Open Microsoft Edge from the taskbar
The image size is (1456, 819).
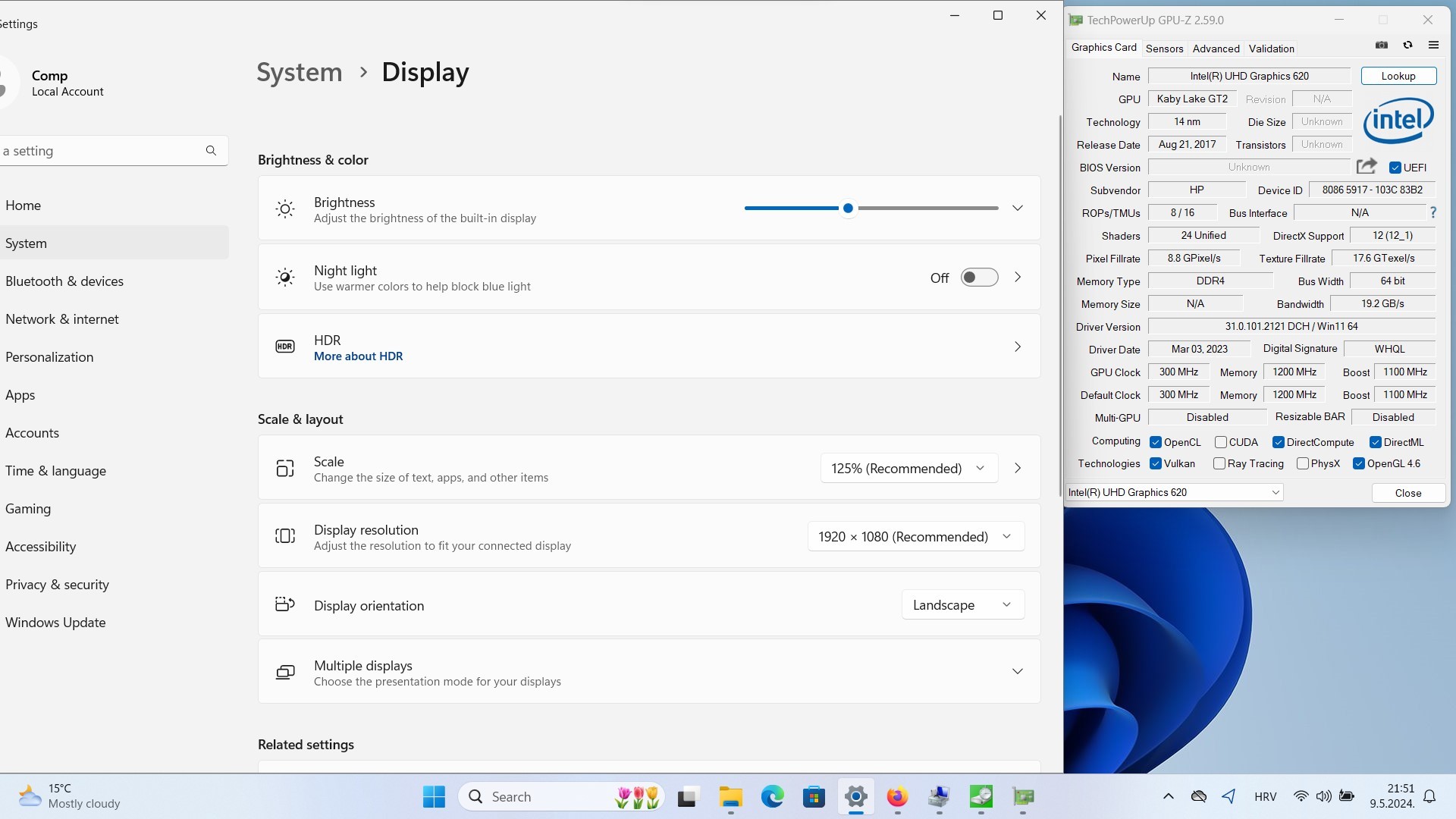pyautogui.click(x=773, y=796)
